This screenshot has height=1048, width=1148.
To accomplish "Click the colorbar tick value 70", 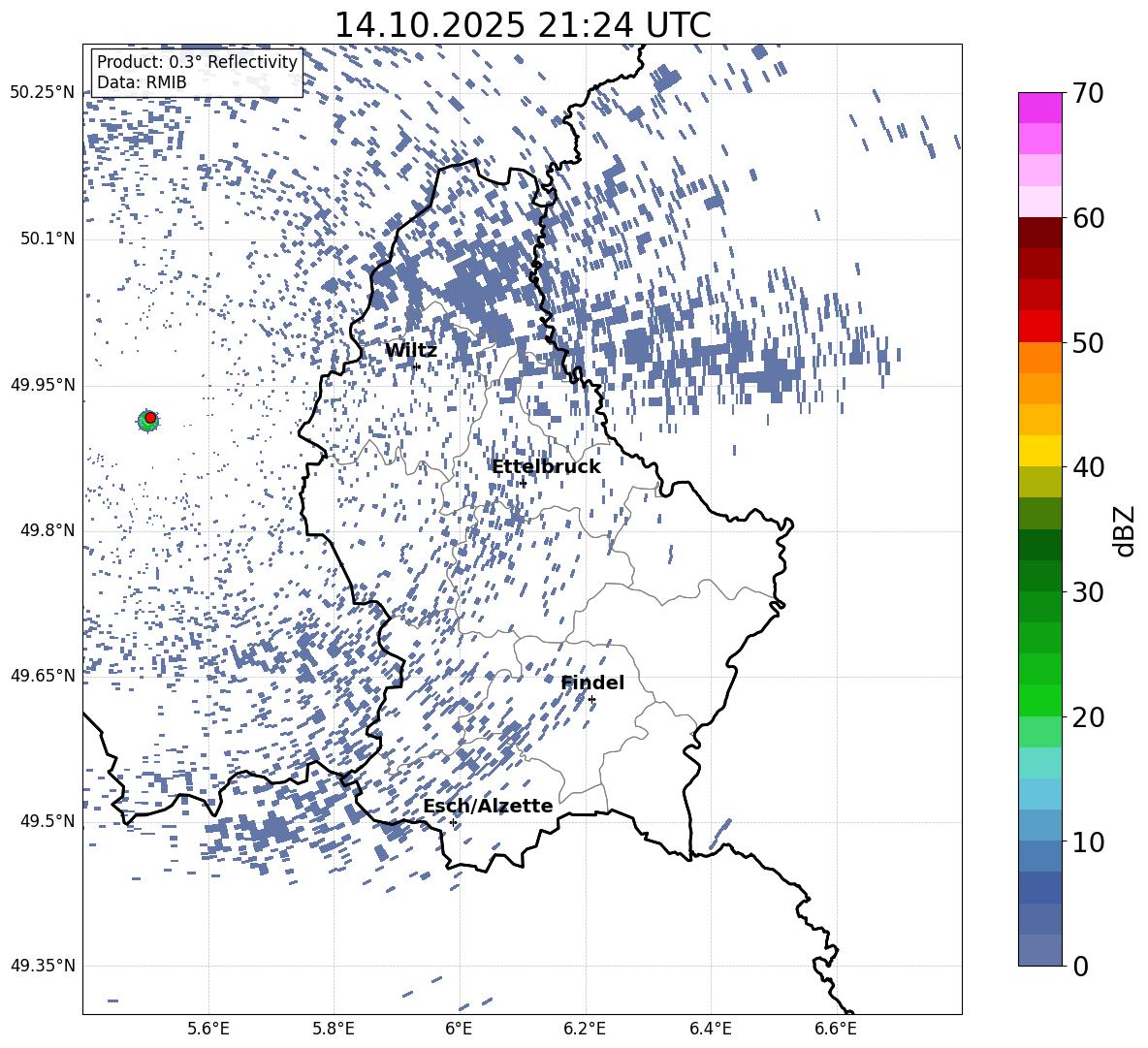I will click(1088, 93).
